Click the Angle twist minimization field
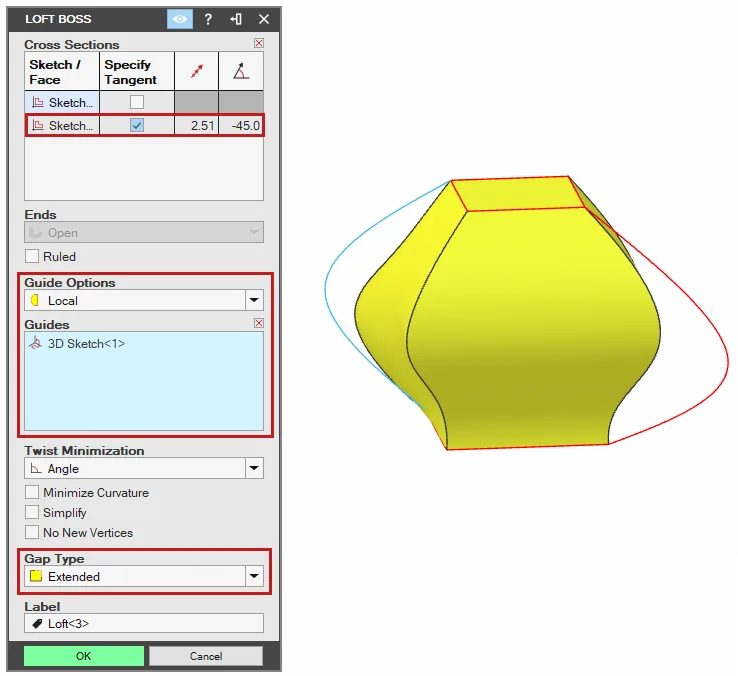This screenshot has width=738, height=676. pyautogui.click(x=135, y=468)
